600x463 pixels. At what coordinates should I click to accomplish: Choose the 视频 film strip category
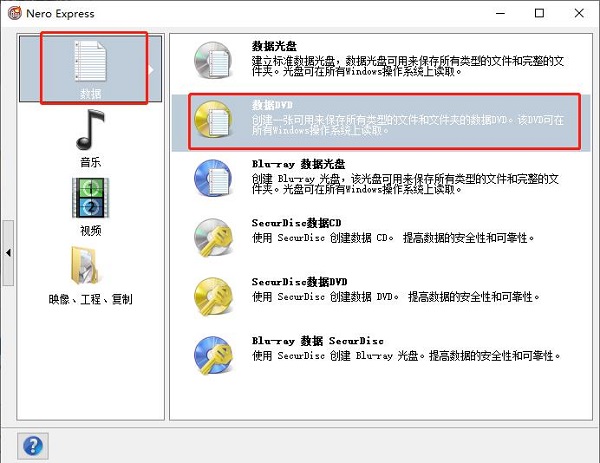tap(90, 198)
